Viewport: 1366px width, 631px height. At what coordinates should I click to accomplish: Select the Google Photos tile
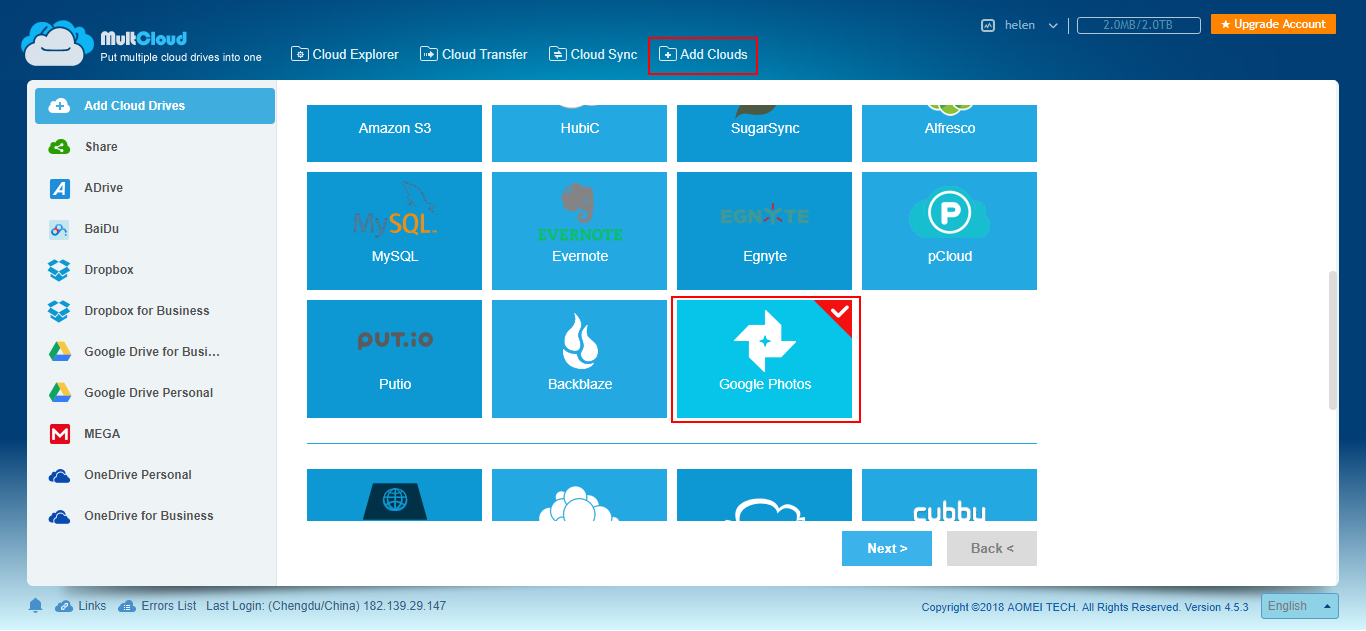tap(764, 359)
